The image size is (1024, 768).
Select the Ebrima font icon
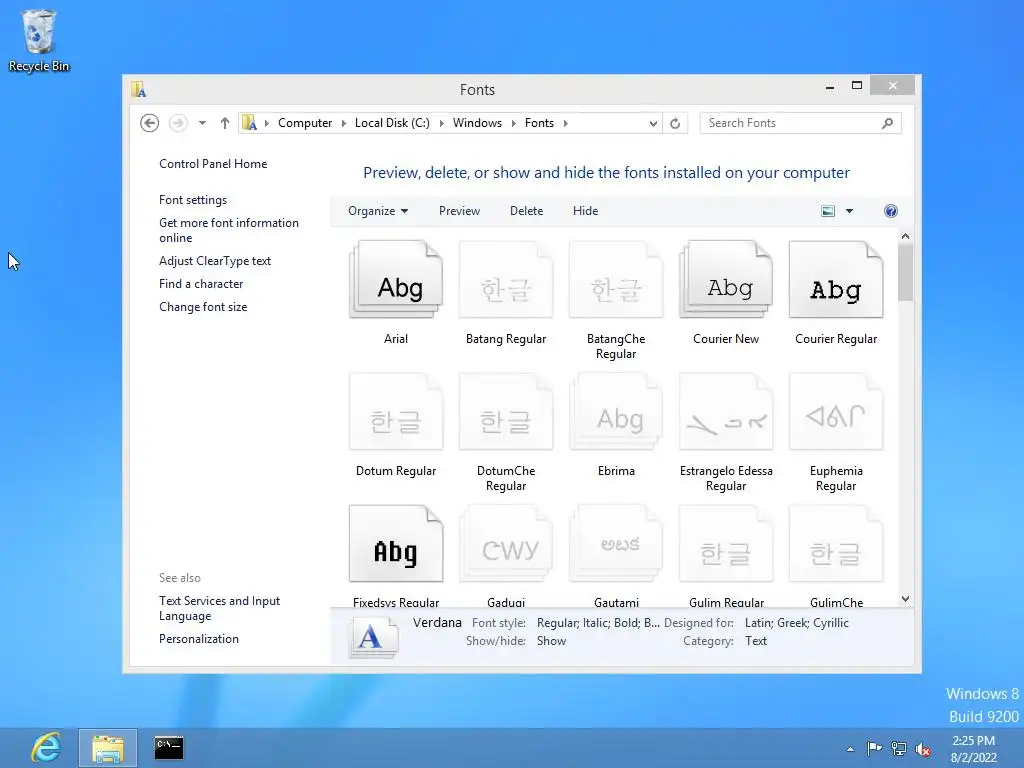coord(616,411)
